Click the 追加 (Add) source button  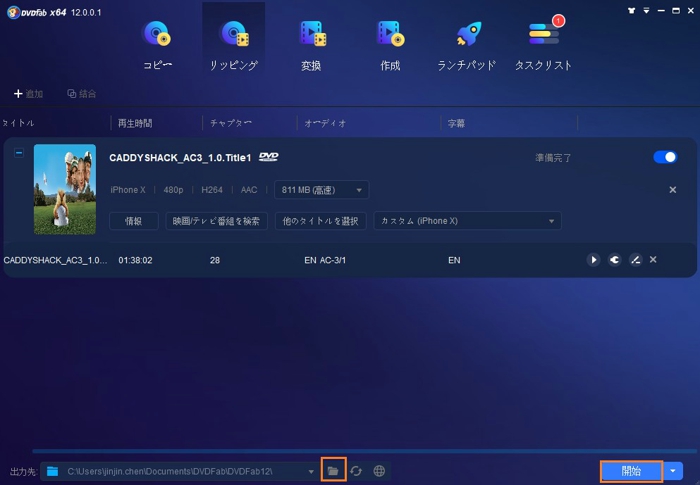28,94
